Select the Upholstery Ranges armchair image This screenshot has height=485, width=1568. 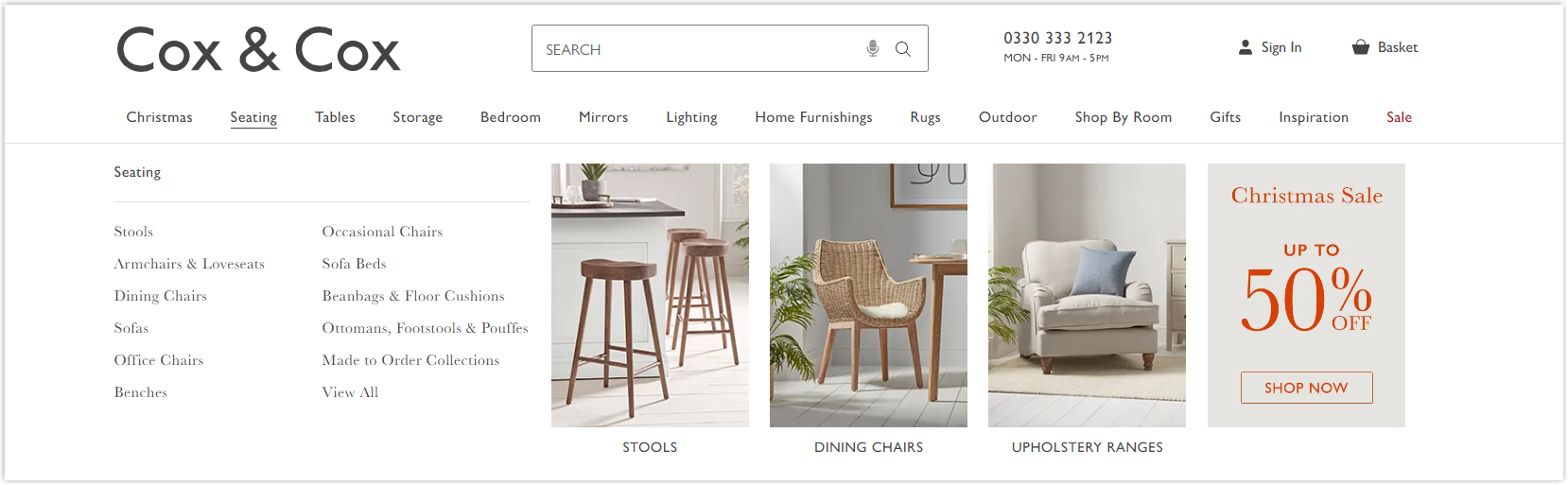tap(1087, 295)
